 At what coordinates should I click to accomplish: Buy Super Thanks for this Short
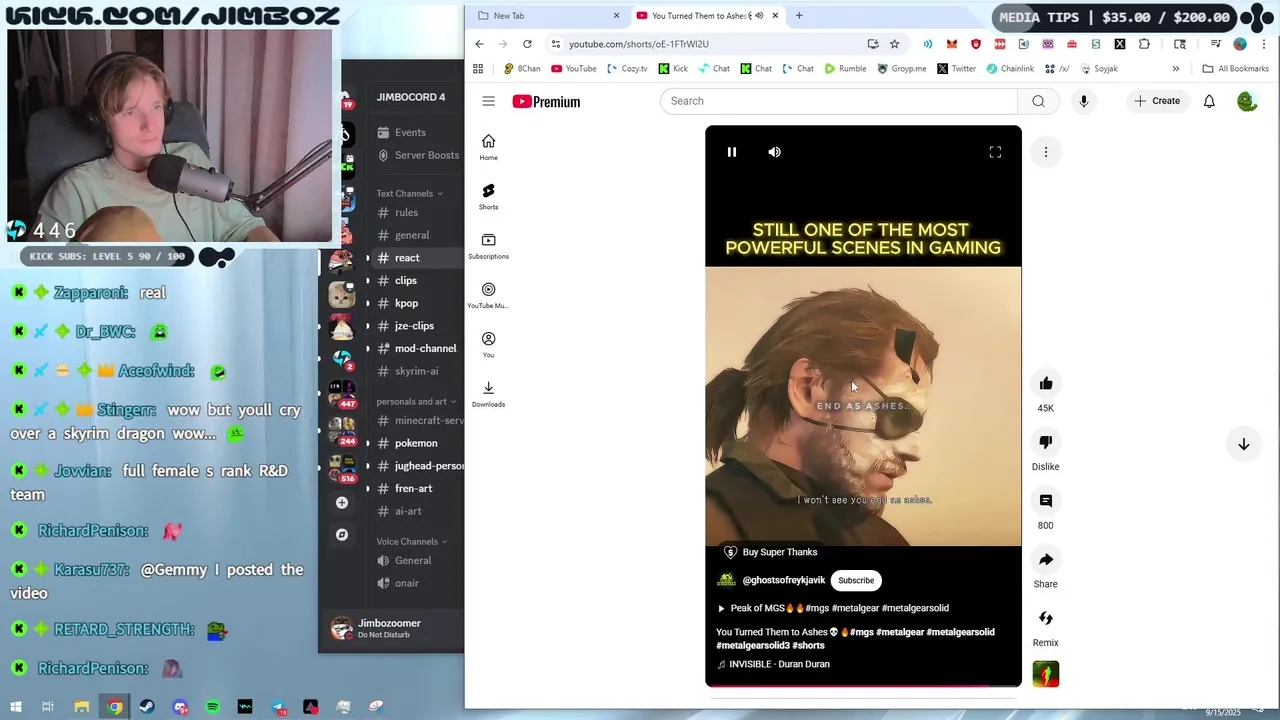tap(770, 552)
